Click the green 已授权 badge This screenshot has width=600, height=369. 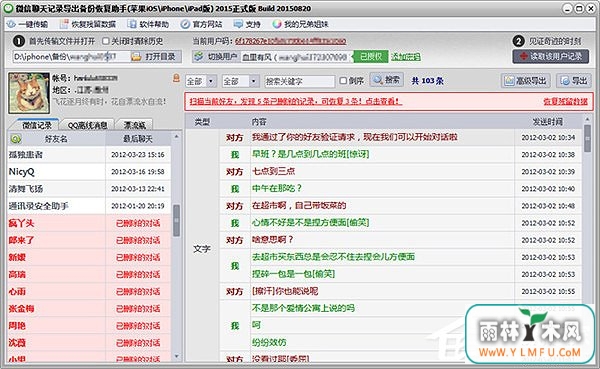click(x=371, y=57)
